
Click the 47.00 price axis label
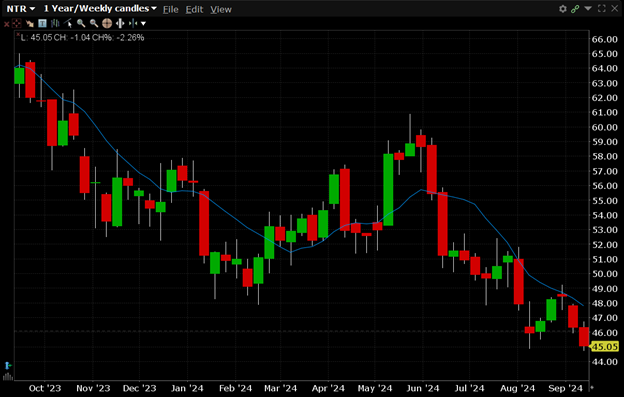tap(604, 317)
